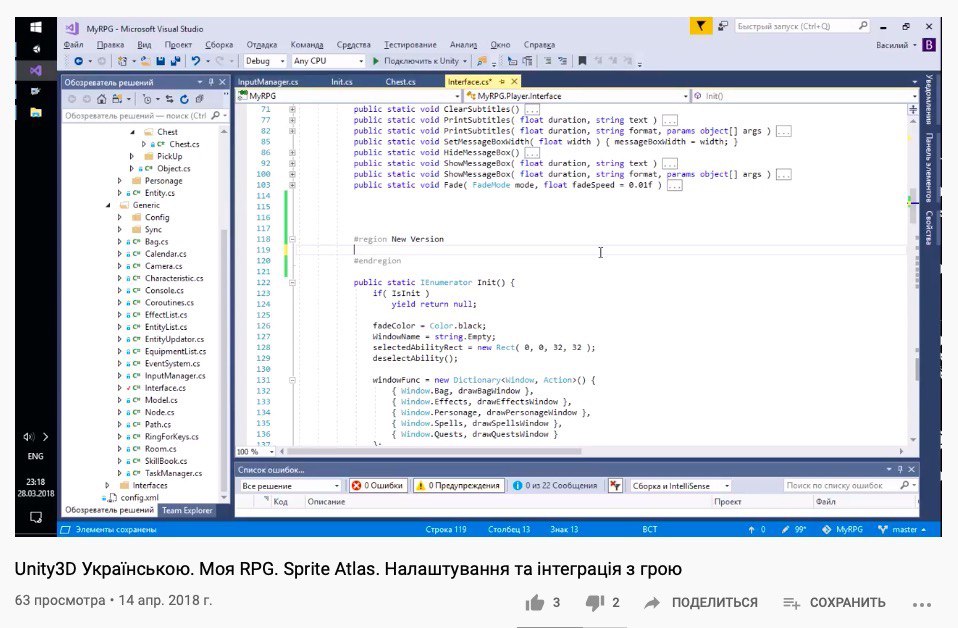
Task: Click Подключить к Unity attach button
Action: [x=416, y=61]
